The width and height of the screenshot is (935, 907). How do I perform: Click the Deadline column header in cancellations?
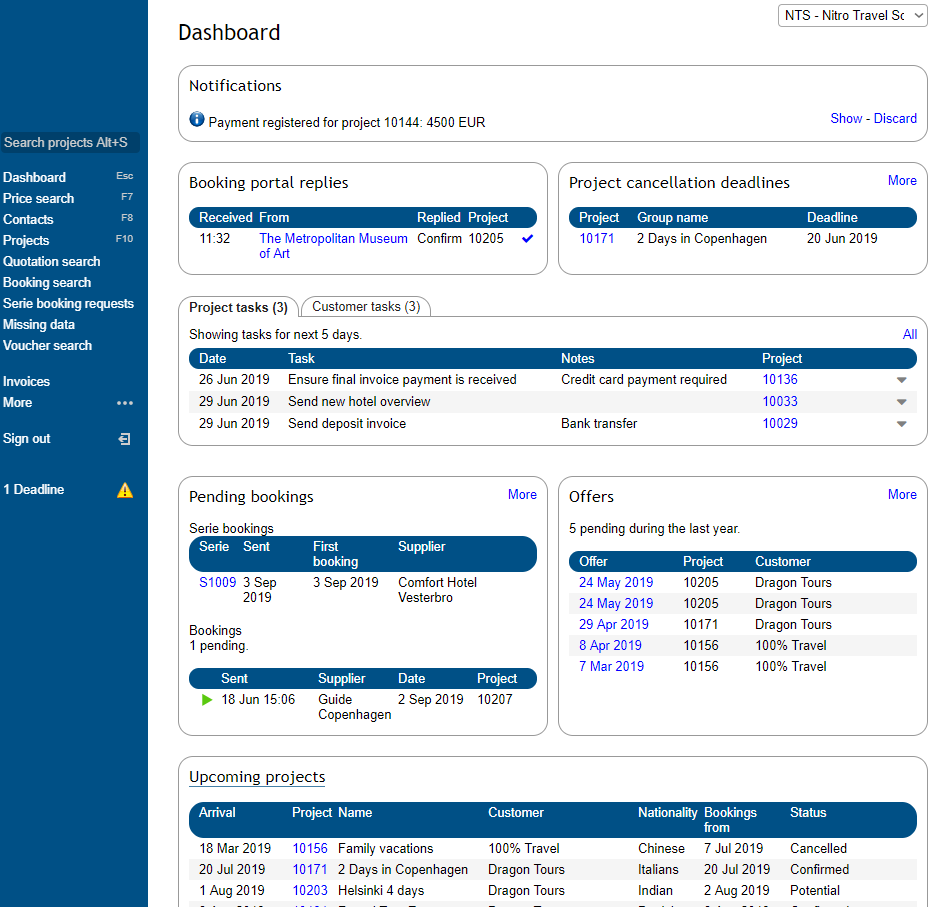click(x=832, y=218)
